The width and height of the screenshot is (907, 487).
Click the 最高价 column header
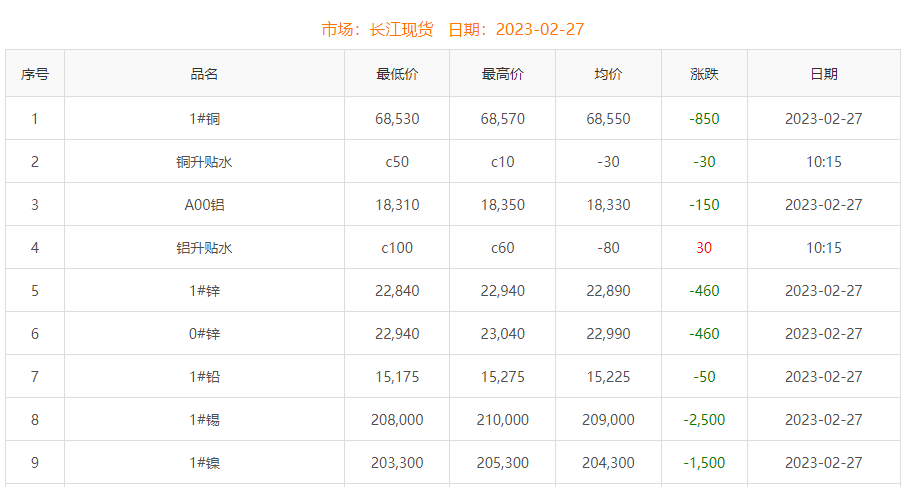(x=502, y=74)
